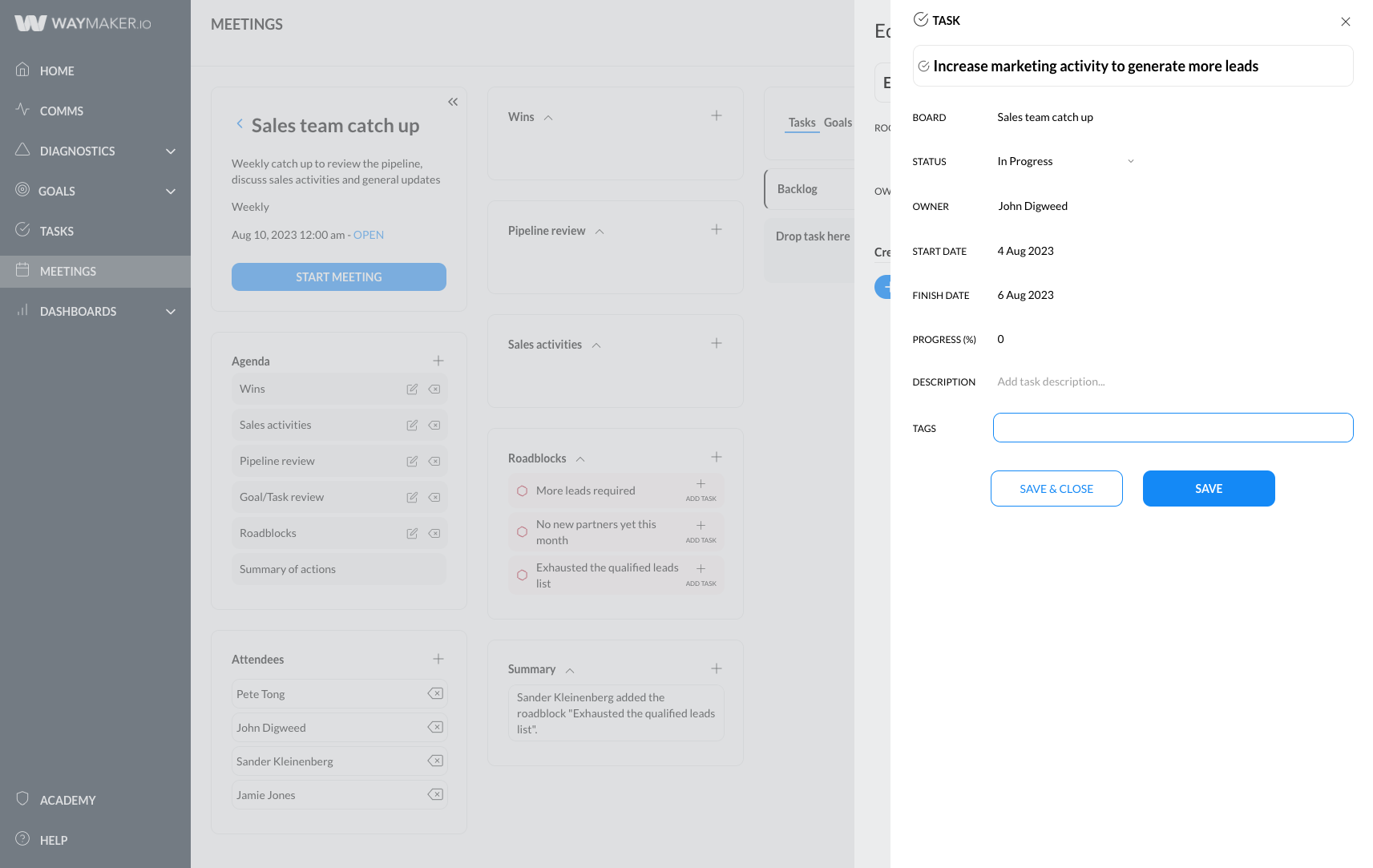Screen dimensions: 1373x868
Task: Delete the Goal/Task review agenda item
Action: click(434, 497)
